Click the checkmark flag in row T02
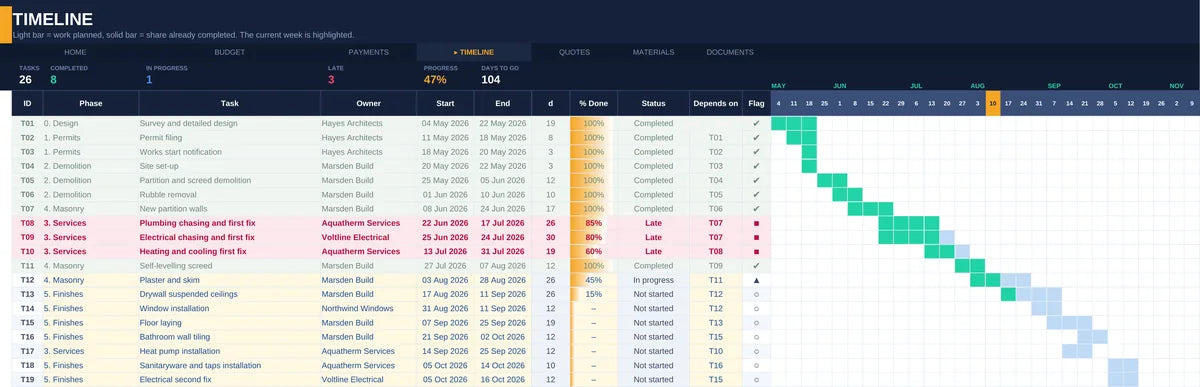 pos(756,138)
